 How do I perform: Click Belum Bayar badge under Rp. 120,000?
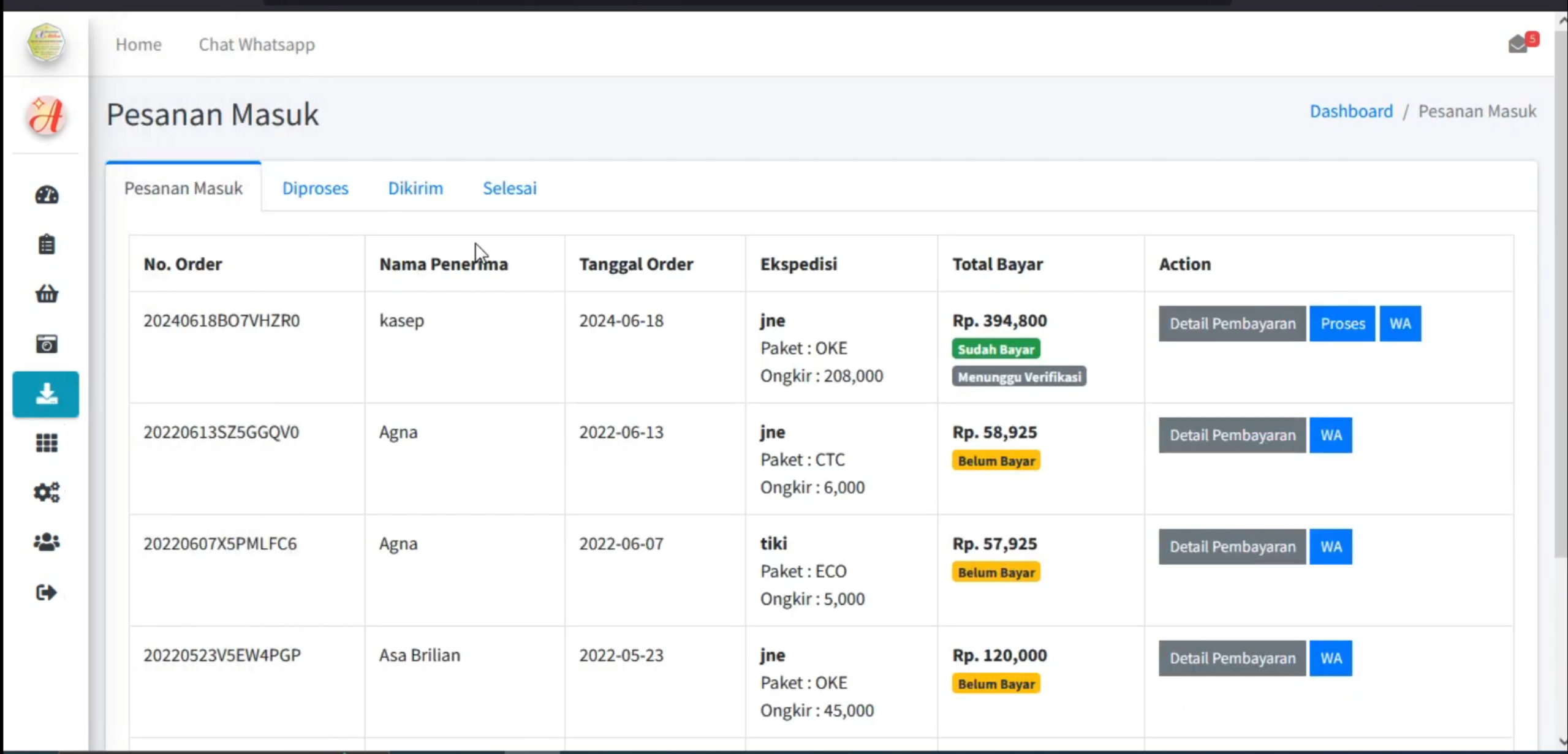point(996,684)
